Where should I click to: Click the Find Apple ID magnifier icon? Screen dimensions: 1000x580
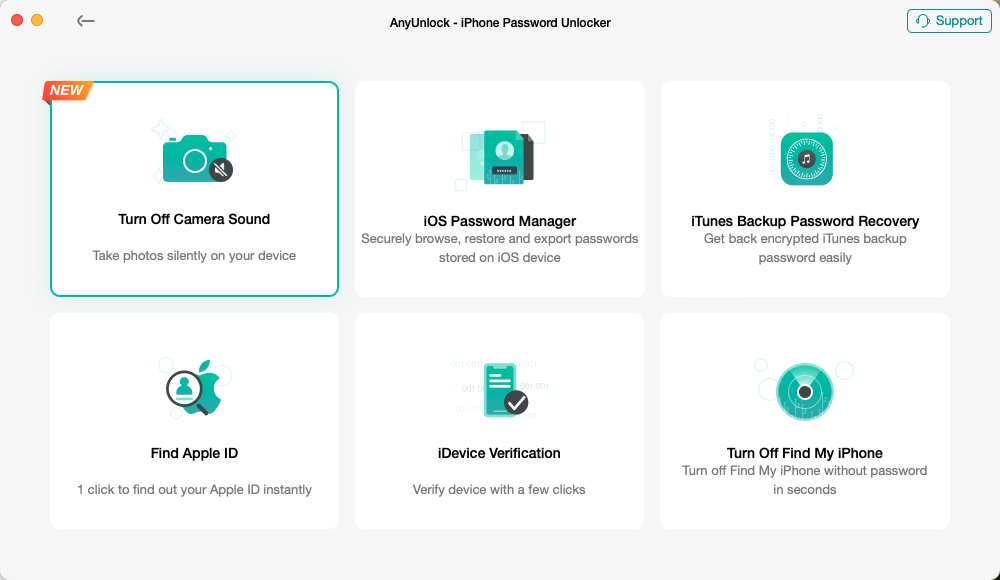[x=194, y=388]
